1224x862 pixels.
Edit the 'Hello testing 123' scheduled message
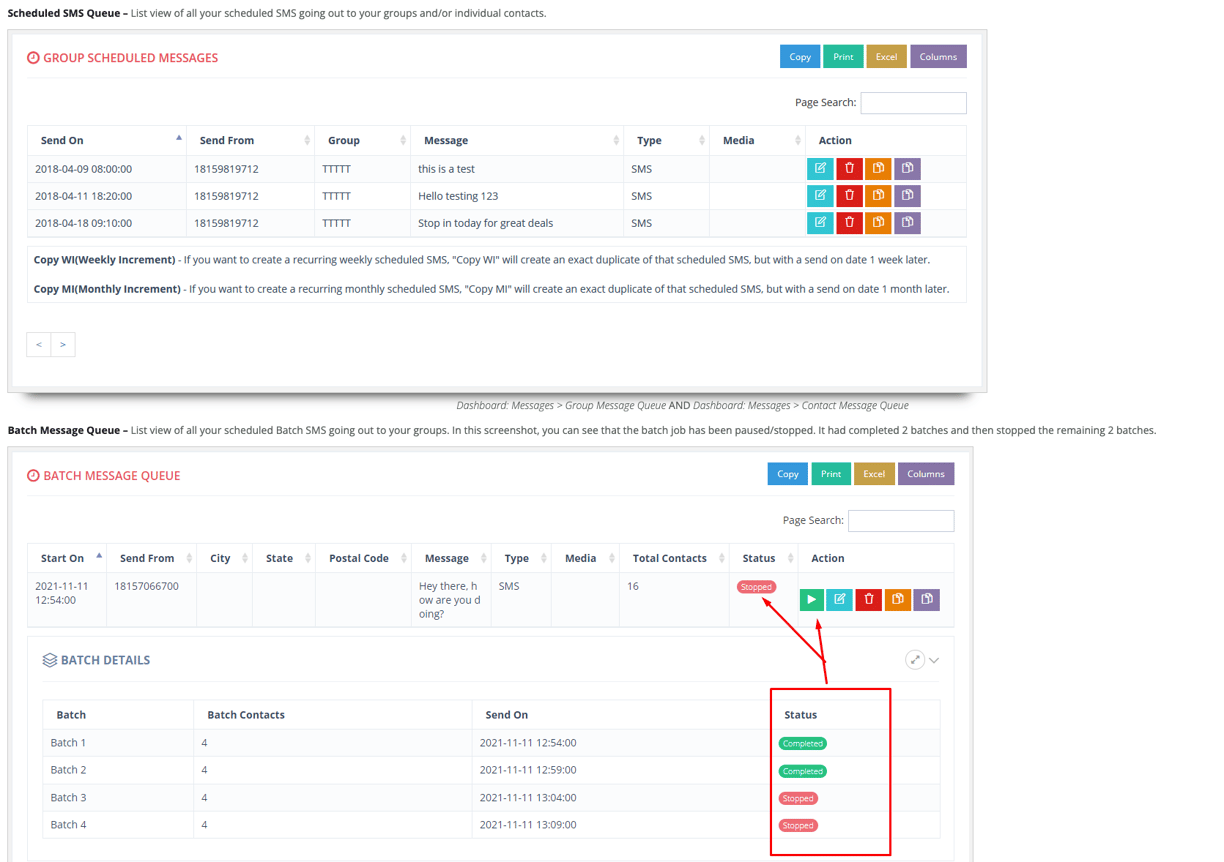point(820,195)
